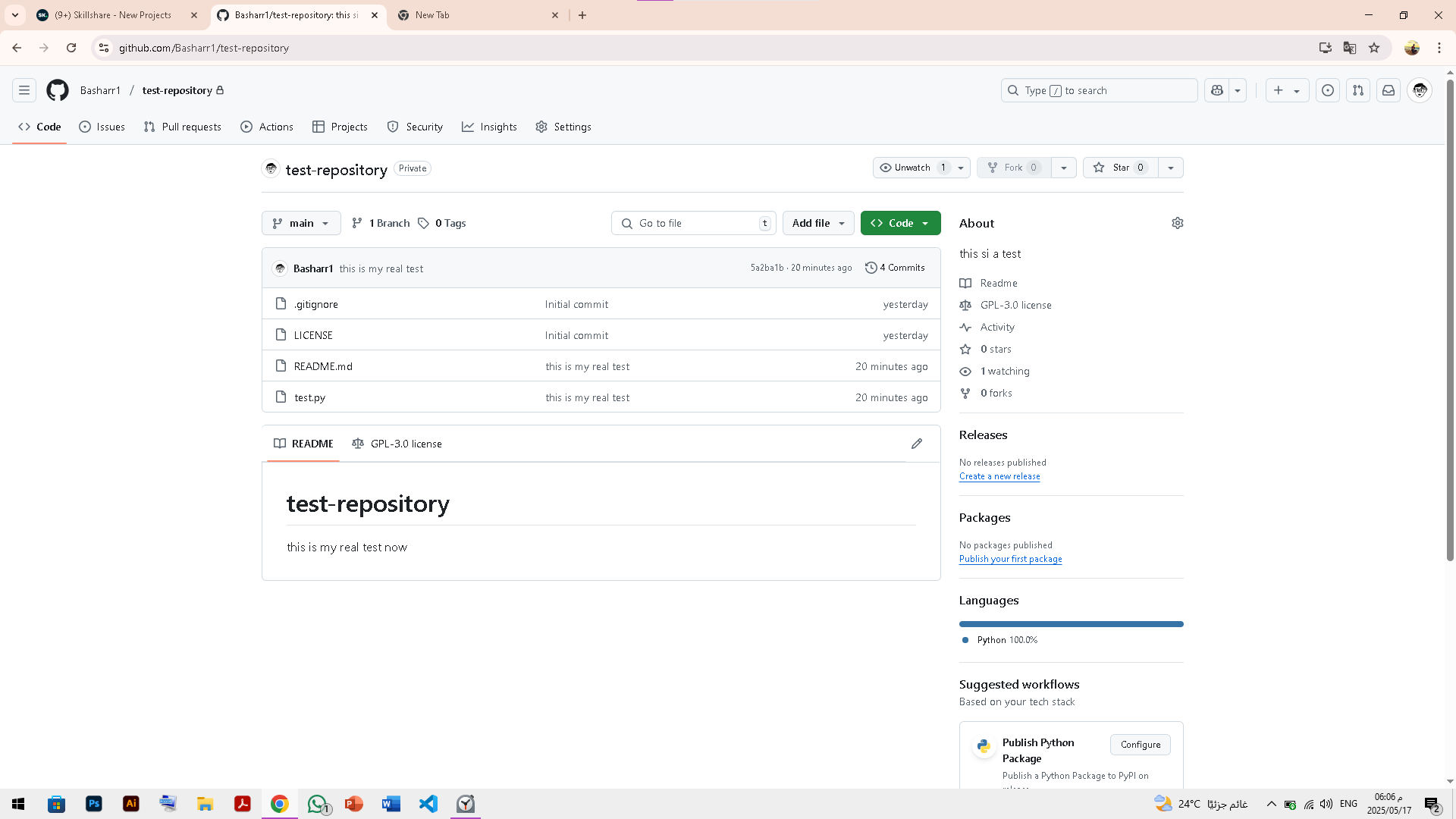Open the test.py file

point(309,397)
